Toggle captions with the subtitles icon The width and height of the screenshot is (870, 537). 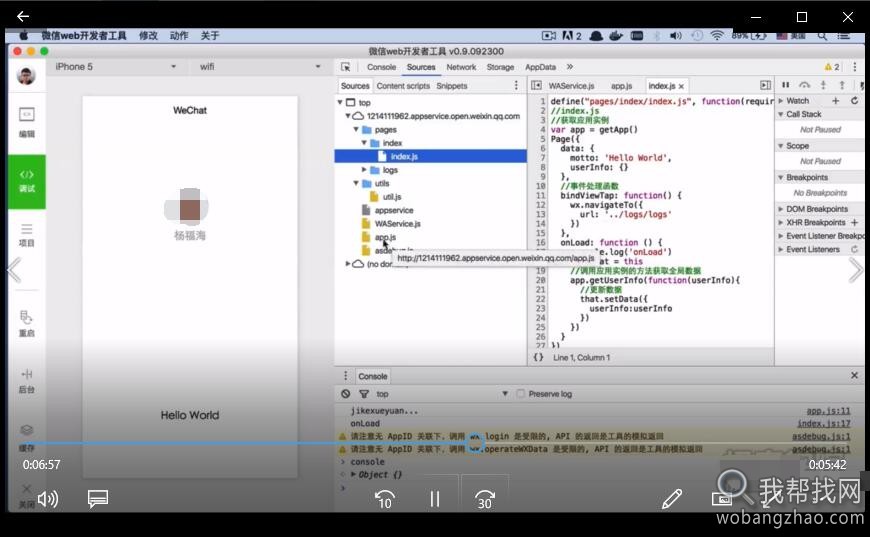pyautogui.click(x=98, y=499)
